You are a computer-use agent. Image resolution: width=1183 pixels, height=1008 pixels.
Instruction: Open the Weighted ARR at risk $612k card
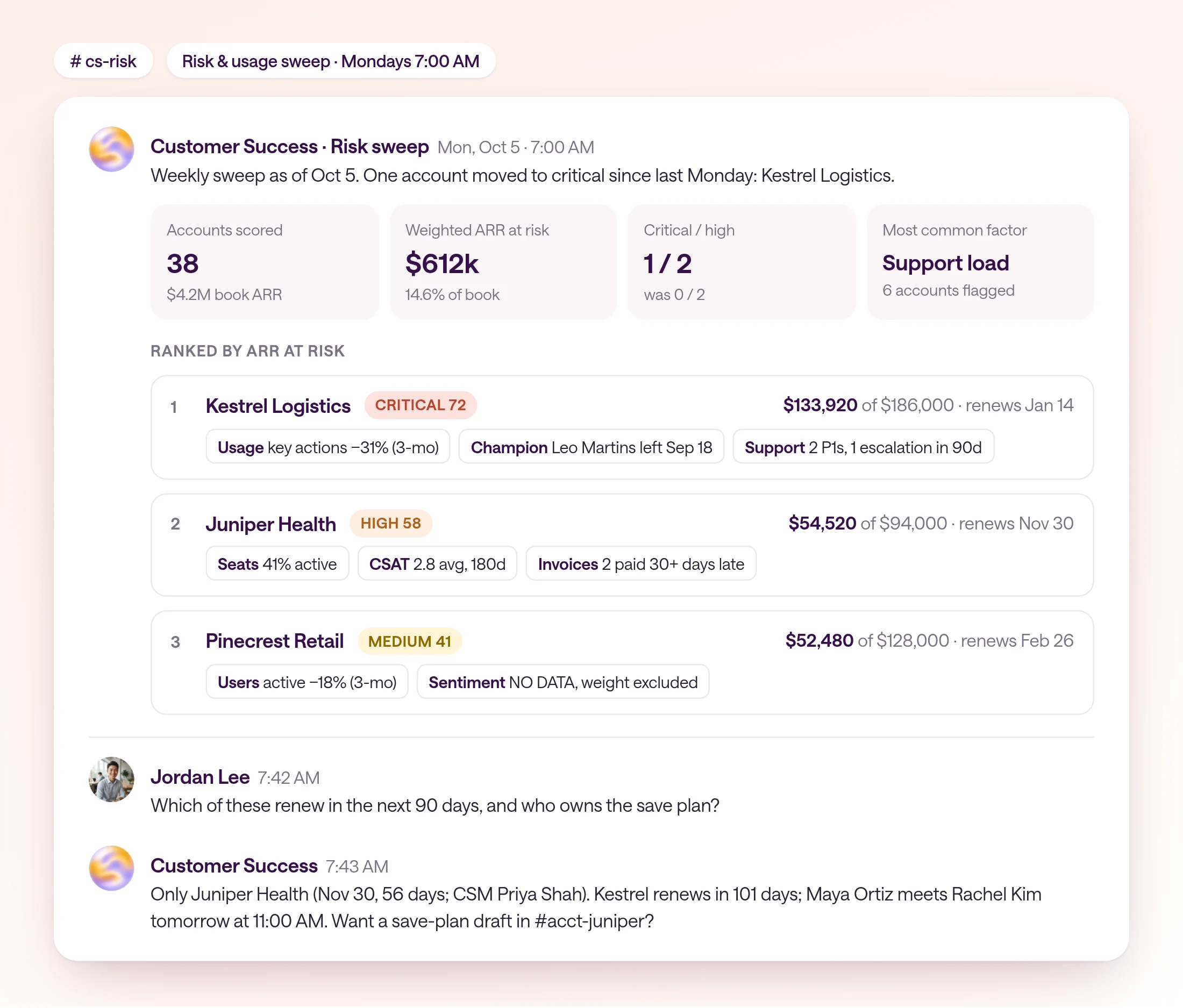(503, 262)
